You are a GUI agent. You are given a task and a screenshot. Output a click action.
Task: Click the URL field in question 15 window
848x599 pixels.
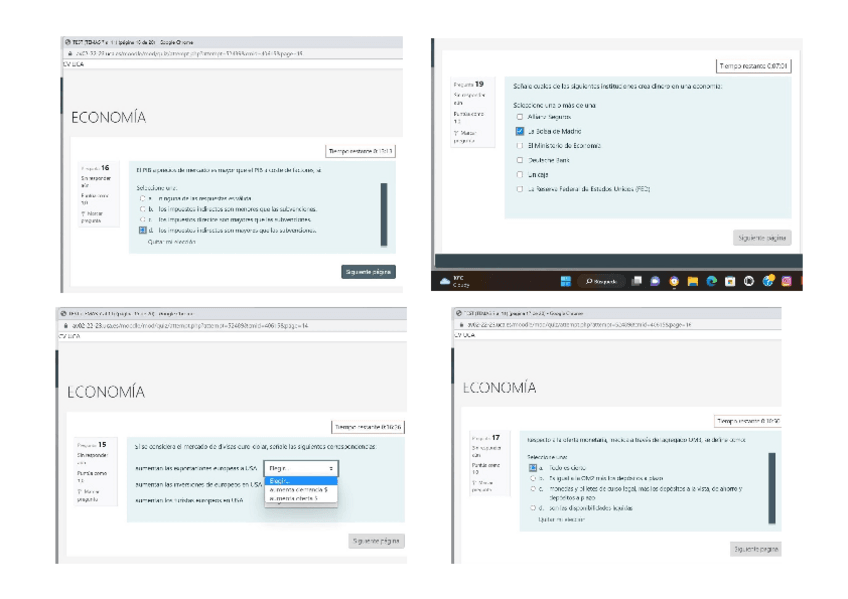point(190,326)
